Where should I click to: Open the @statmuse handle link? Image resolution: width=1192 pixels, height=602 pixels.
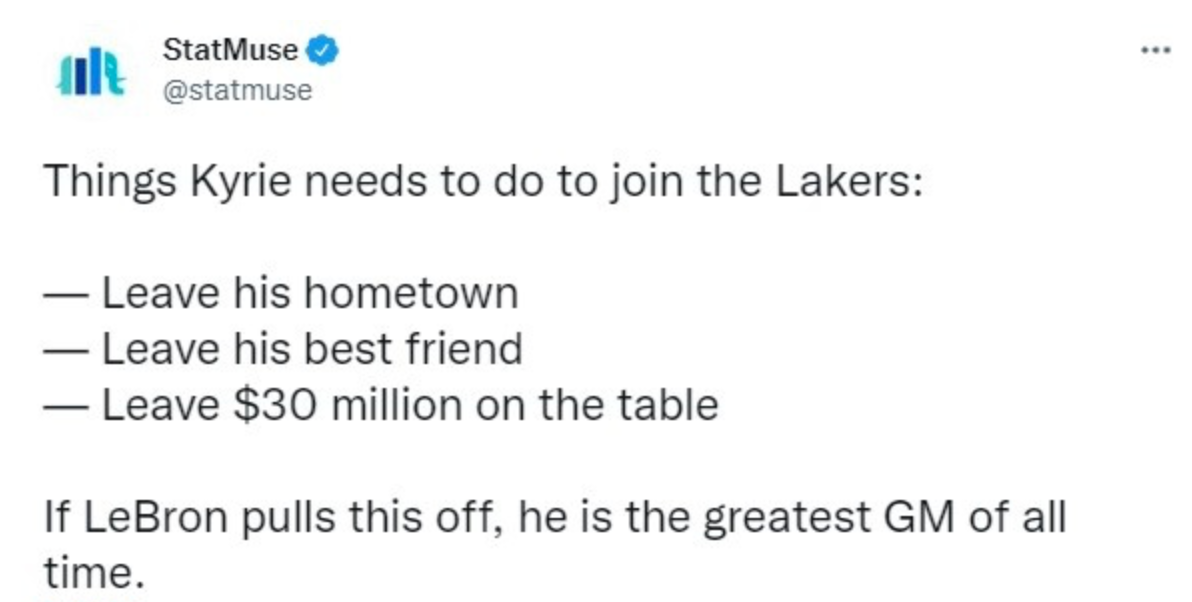pyautogui.click(x=237, y=90)
